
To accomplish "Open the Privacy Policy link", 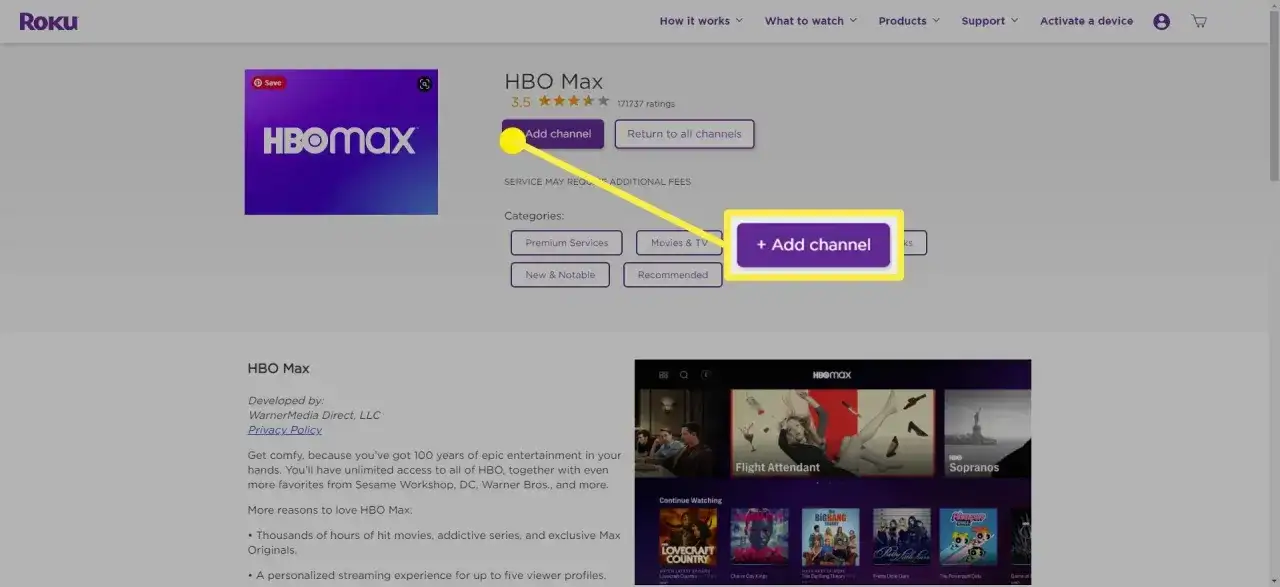I will (285, 430).
